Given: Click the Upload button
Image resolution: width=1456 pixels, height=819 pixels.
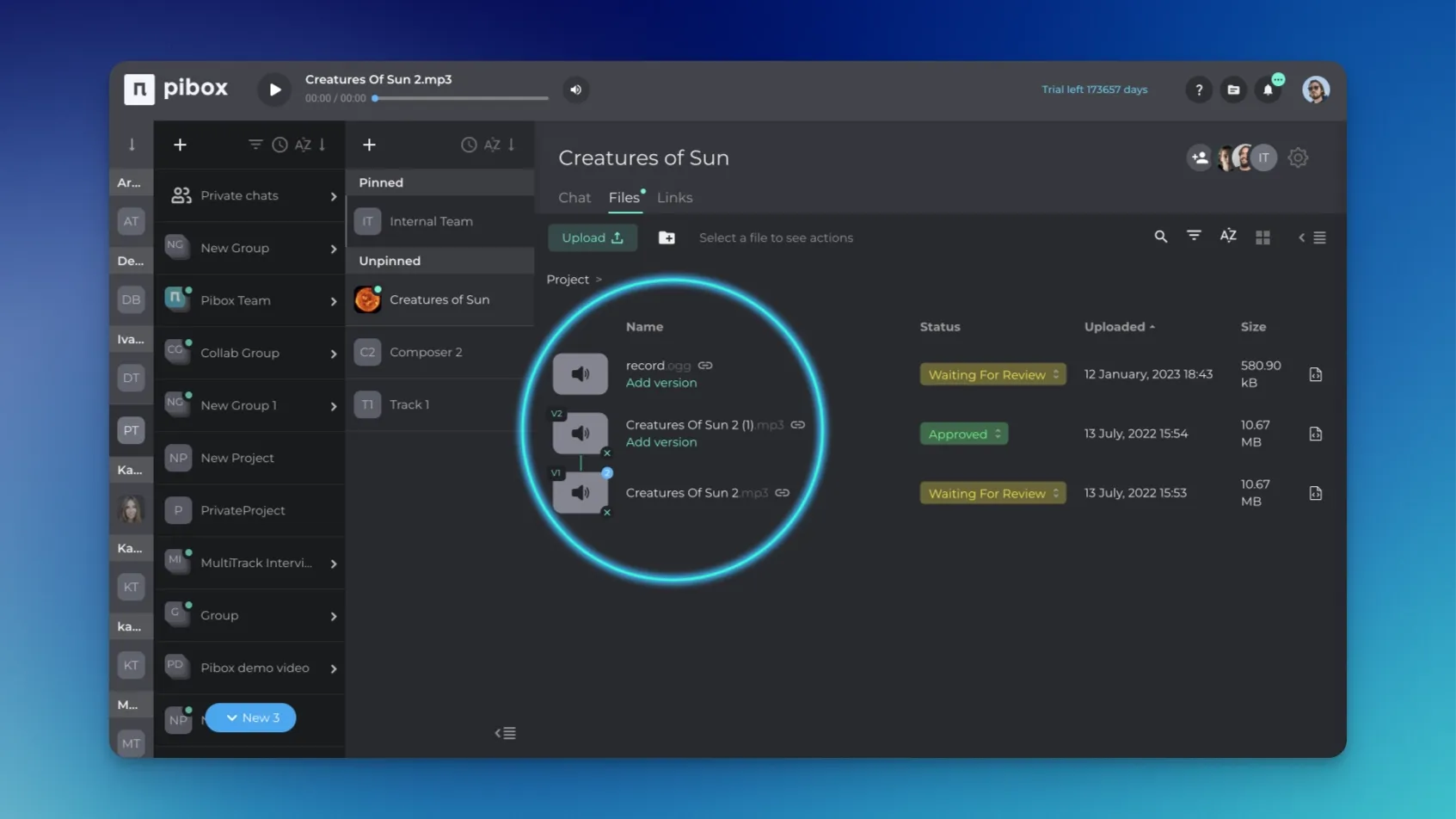Looking at the screenshot, I should pyautogui.click(x=592, y=237).
